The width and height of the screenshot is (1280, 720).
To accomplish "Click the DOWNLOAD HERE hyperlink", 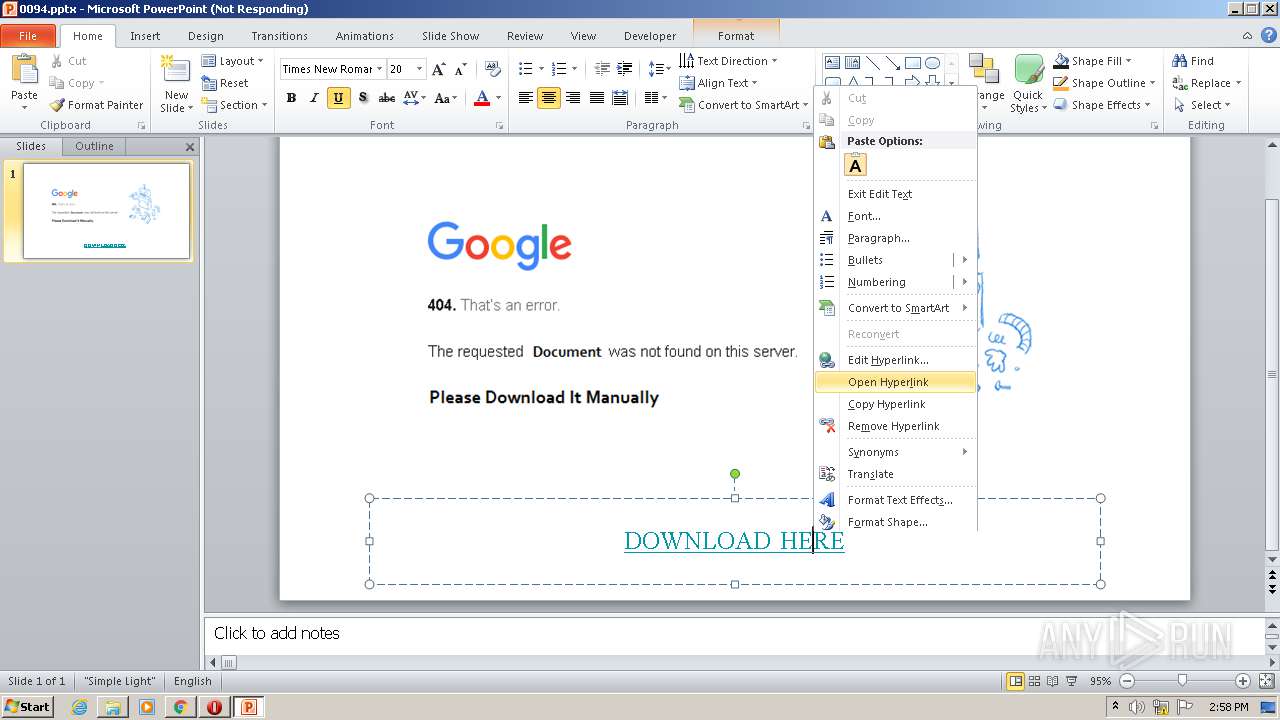I will point(734,541).
